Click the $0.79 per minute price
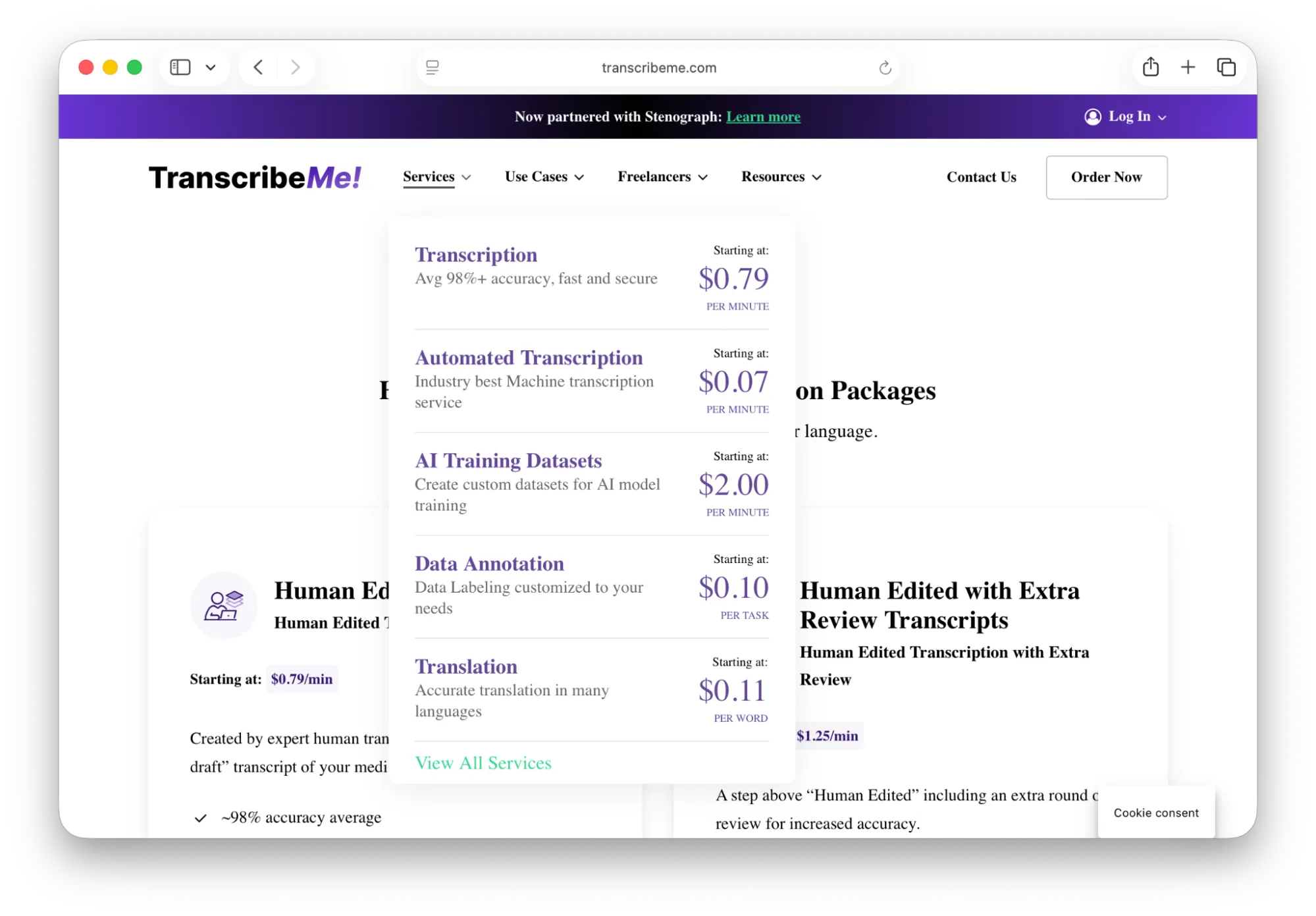 (733, 278)
